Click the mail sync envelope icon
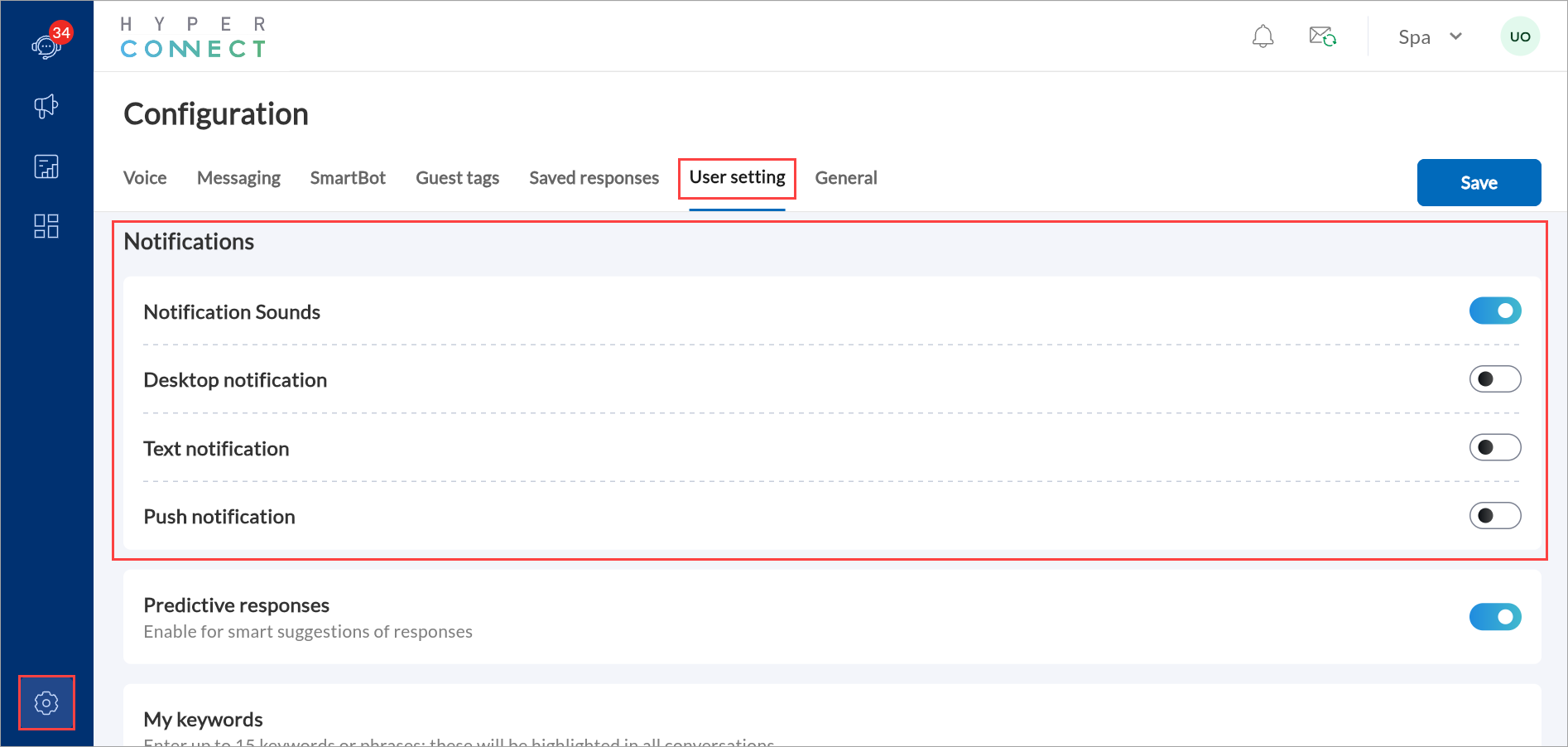 click(x=1322, y=36)
